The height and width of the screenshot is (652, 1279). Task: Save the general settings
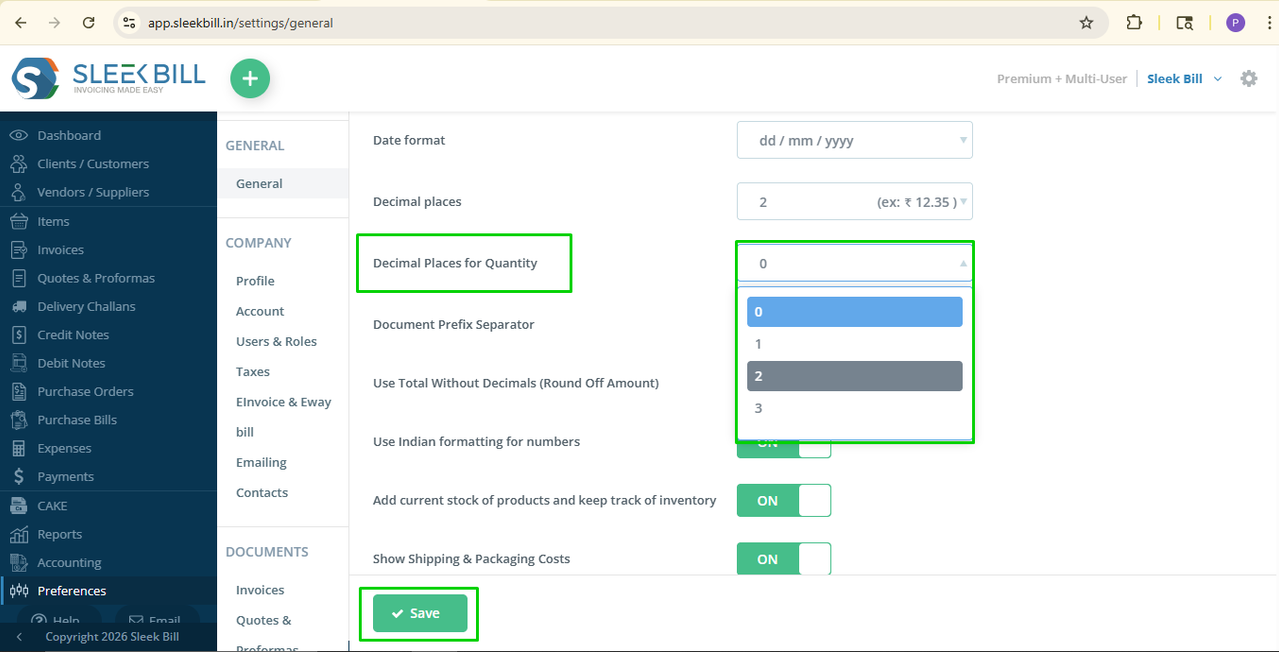point(420,613)
